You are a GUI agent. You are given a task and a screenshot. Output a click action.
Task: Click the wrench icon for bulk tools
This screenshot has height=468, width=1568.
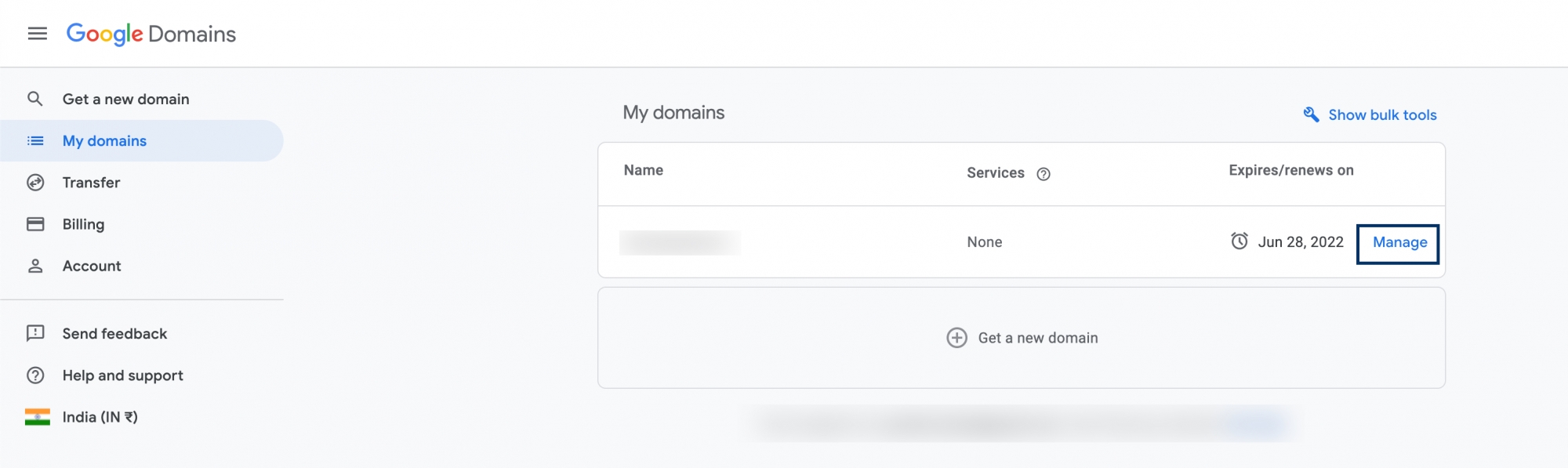point(1311,114)
